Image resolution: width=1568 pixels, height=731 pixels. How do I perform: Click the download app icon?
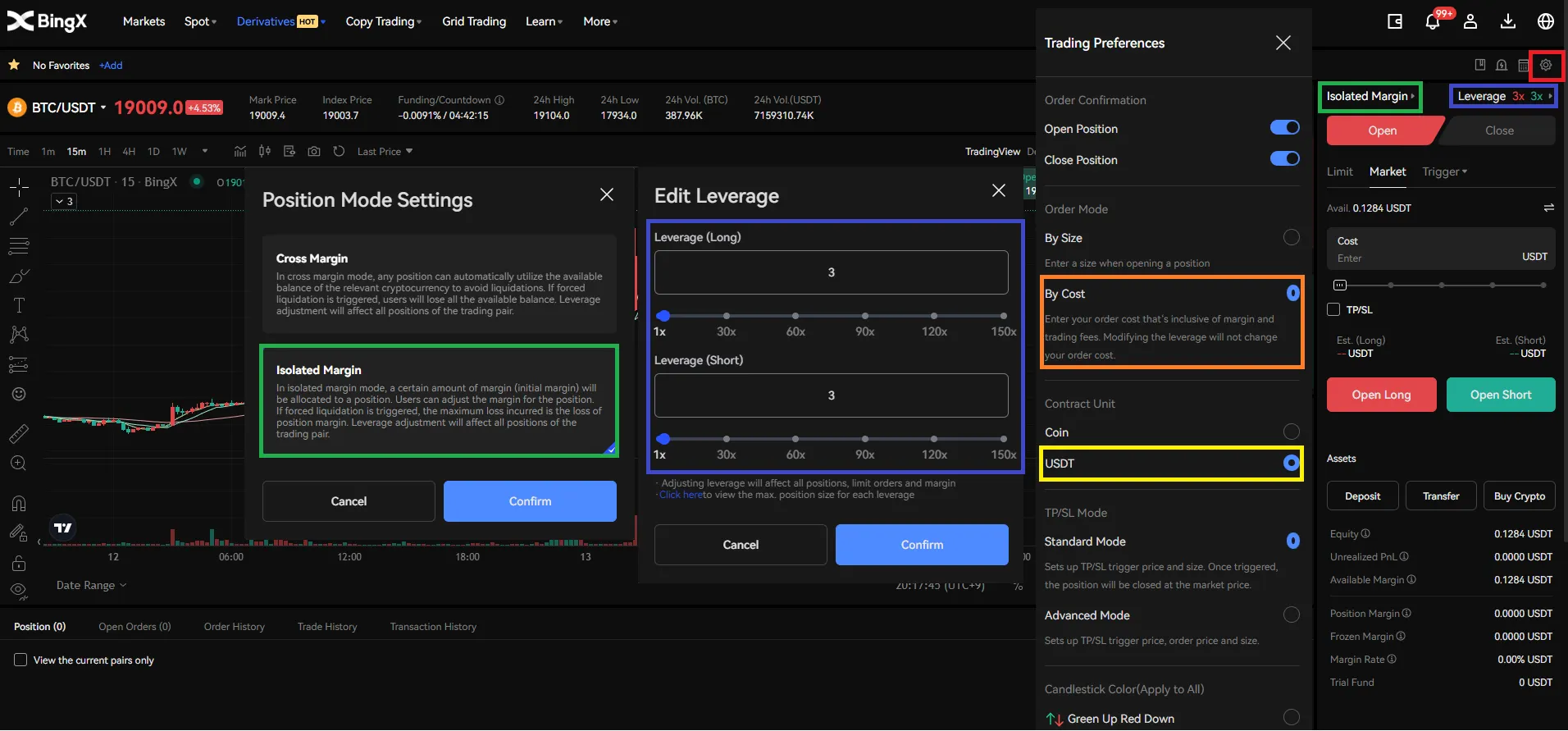pos(1508,22)
